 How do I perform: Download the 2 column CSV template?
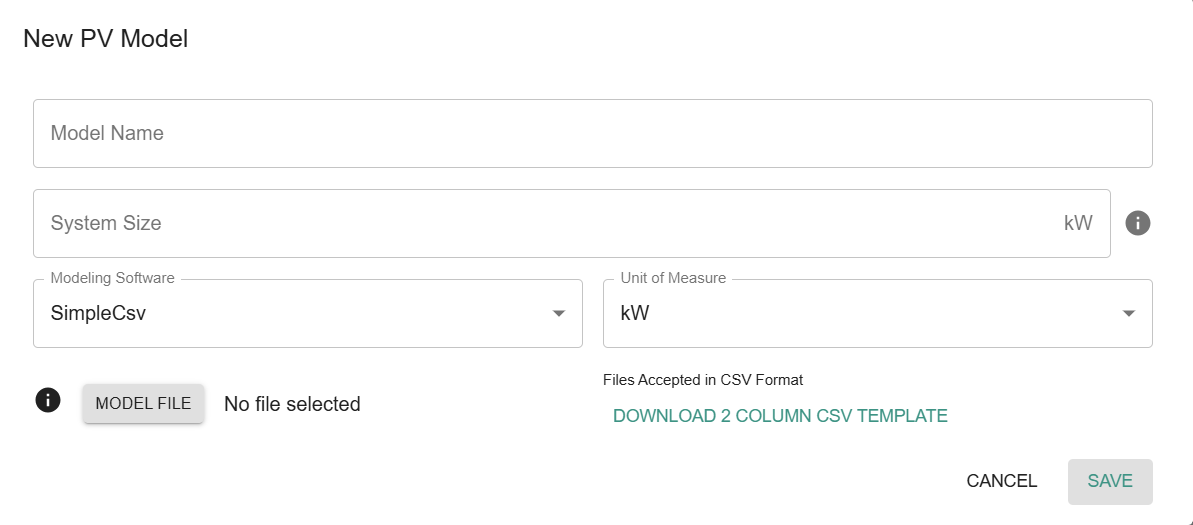(780, 416)
